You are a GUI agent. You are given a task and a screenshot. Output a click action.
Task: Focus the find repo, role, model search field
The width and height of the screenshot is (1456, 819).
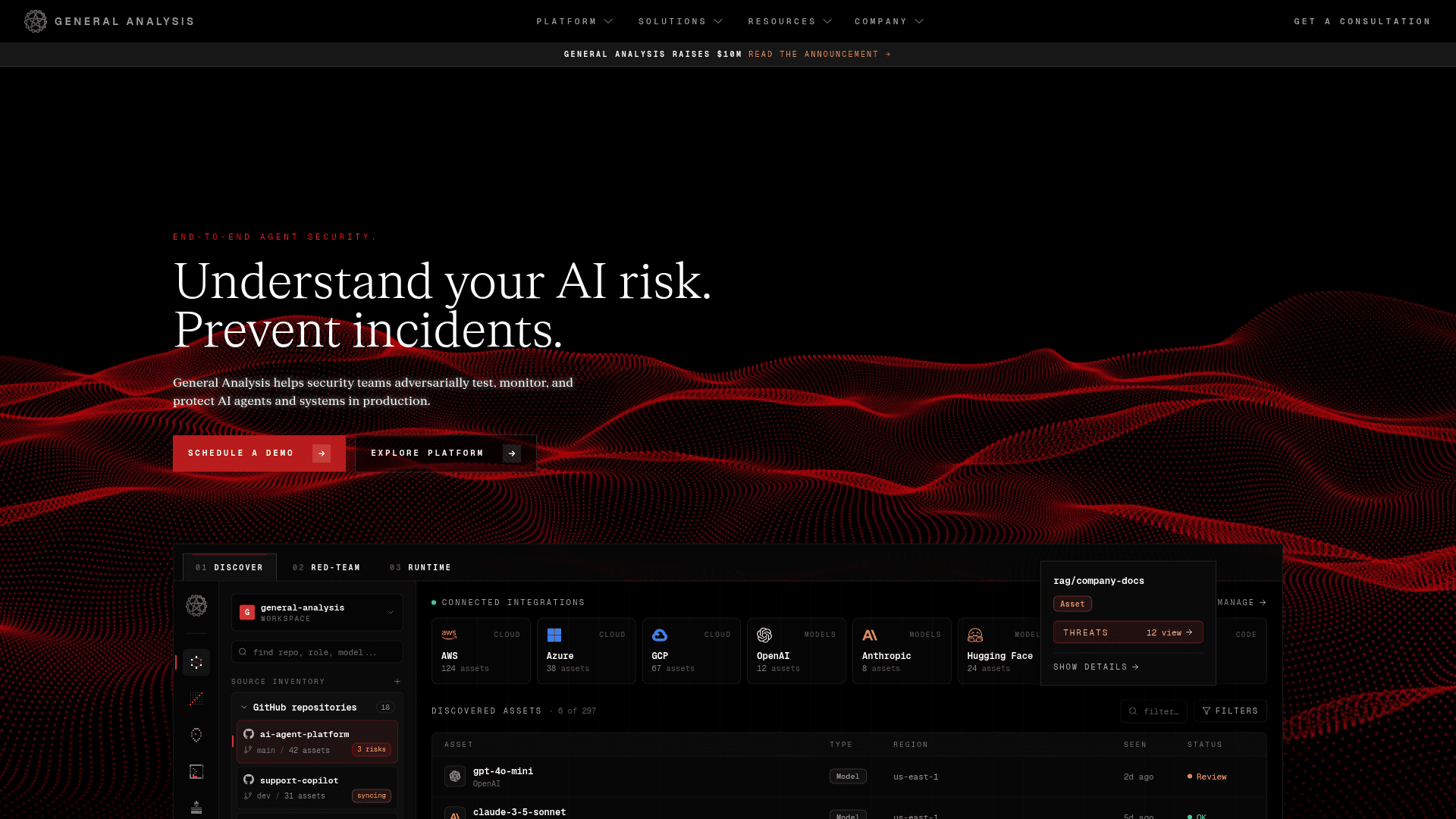pyautogui.click(x=317, y=652)
